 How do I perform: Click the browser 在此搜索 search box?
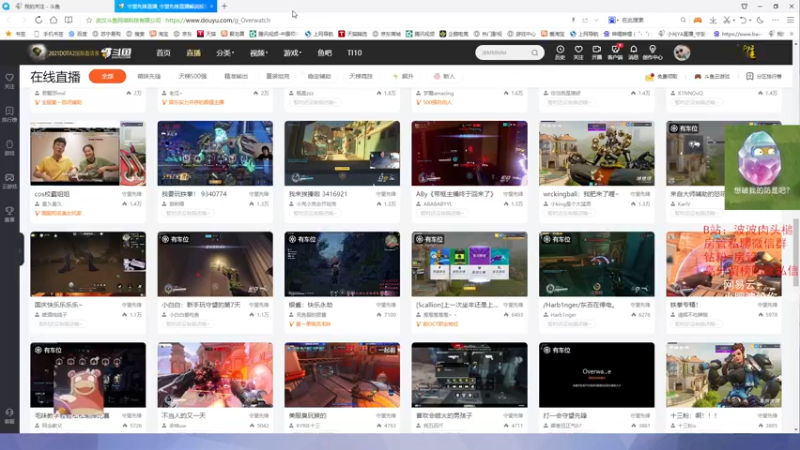click(647, 20)
